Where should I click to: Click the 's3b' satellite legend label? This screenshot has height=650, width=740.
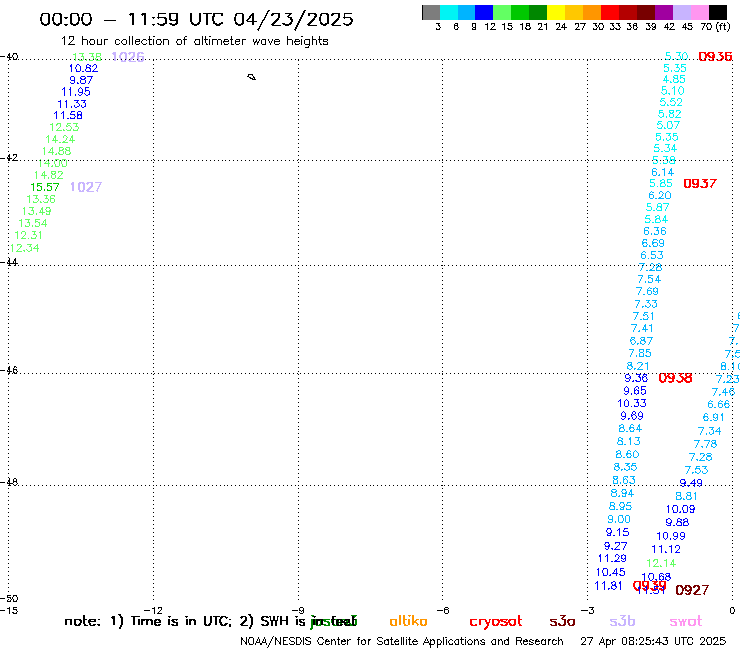pos(622,621)
